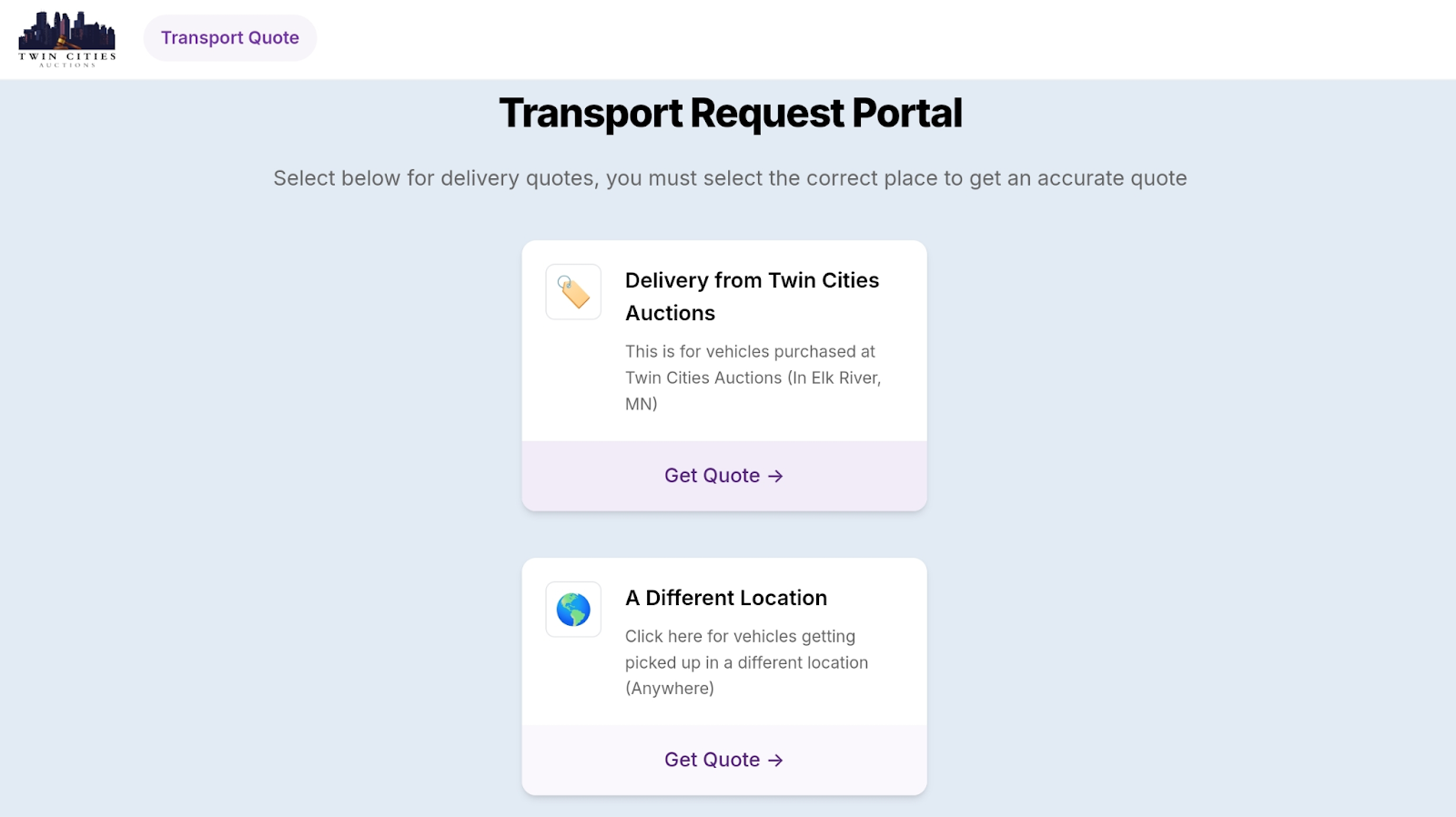Click arrow next to Twin Cities Get Quote
The width and height of the screenshot is (1456, 817).
coord(775,476)
